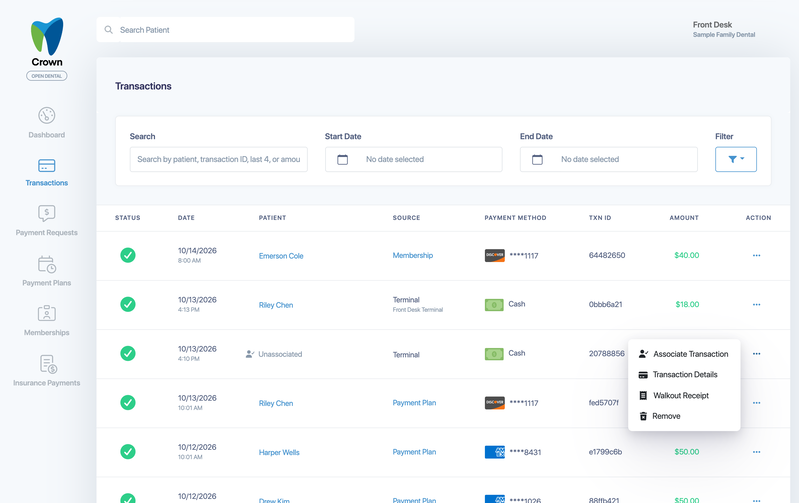Click unassociated person icon in Patient column

250,354
